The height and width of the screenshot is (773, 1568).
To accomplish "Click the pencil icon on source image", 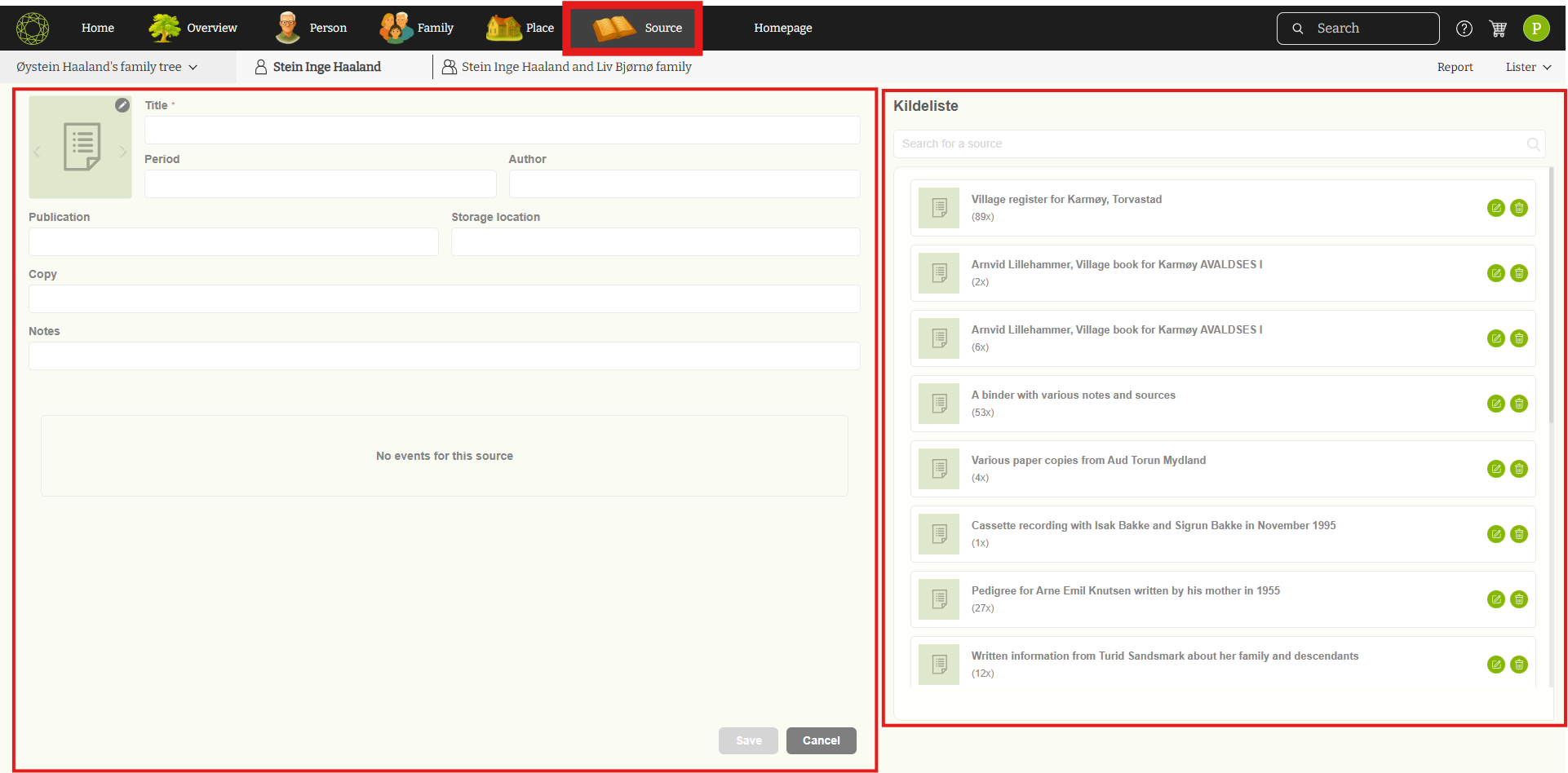I will pyautogui.click(x=122, y=105).
